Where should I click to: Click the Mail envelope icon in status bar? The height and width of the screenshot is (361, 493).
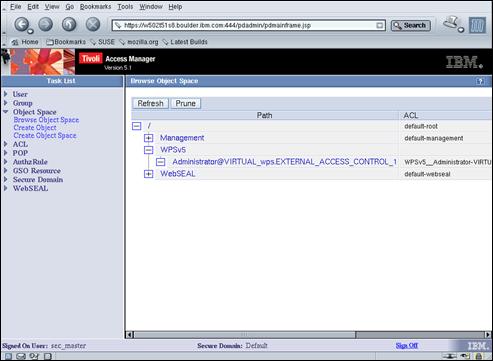21,356
